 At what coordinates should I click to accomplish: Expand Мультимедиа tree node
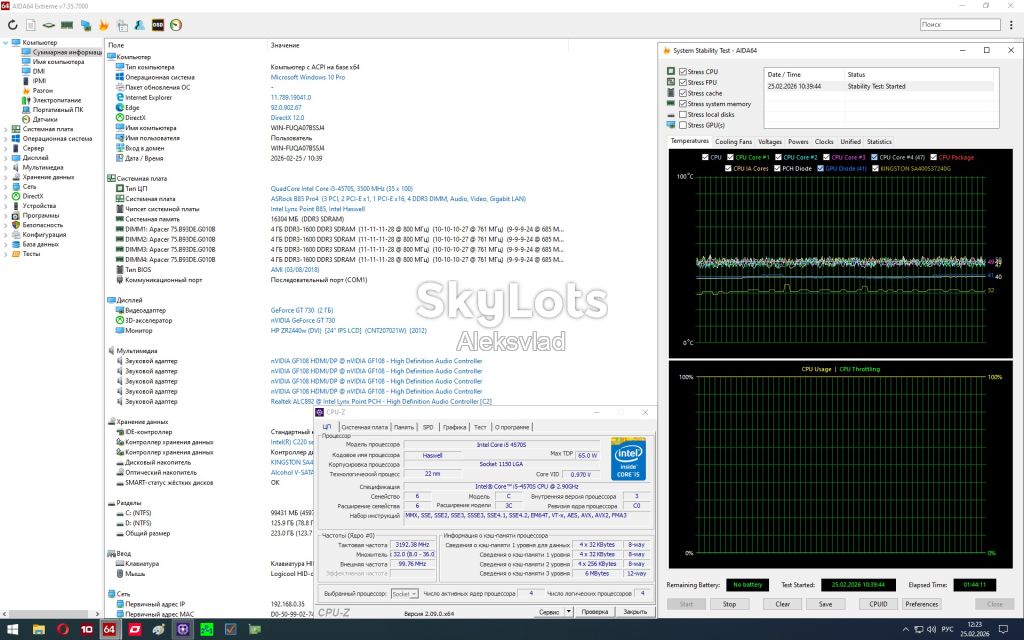point(6,167)
